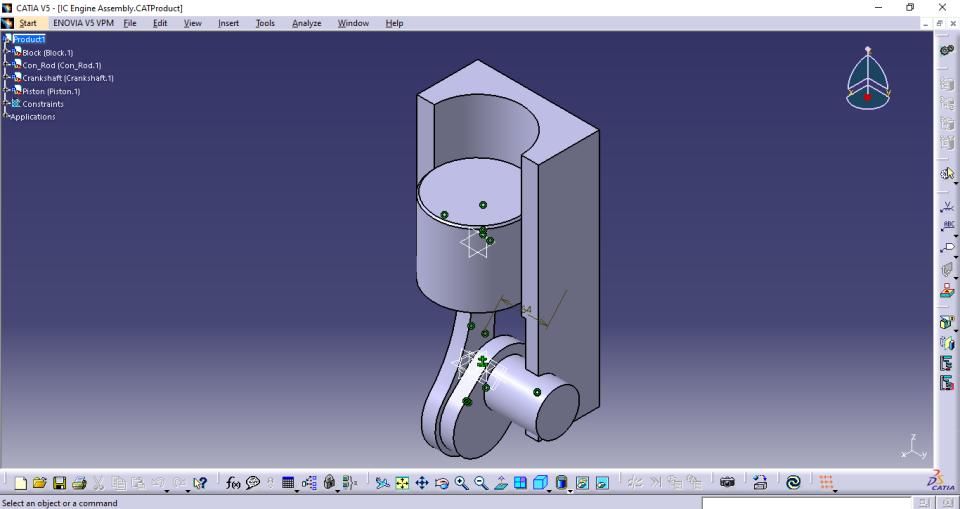
Task: Click the 3D compass in the viewport
Action: coord(867,78)
